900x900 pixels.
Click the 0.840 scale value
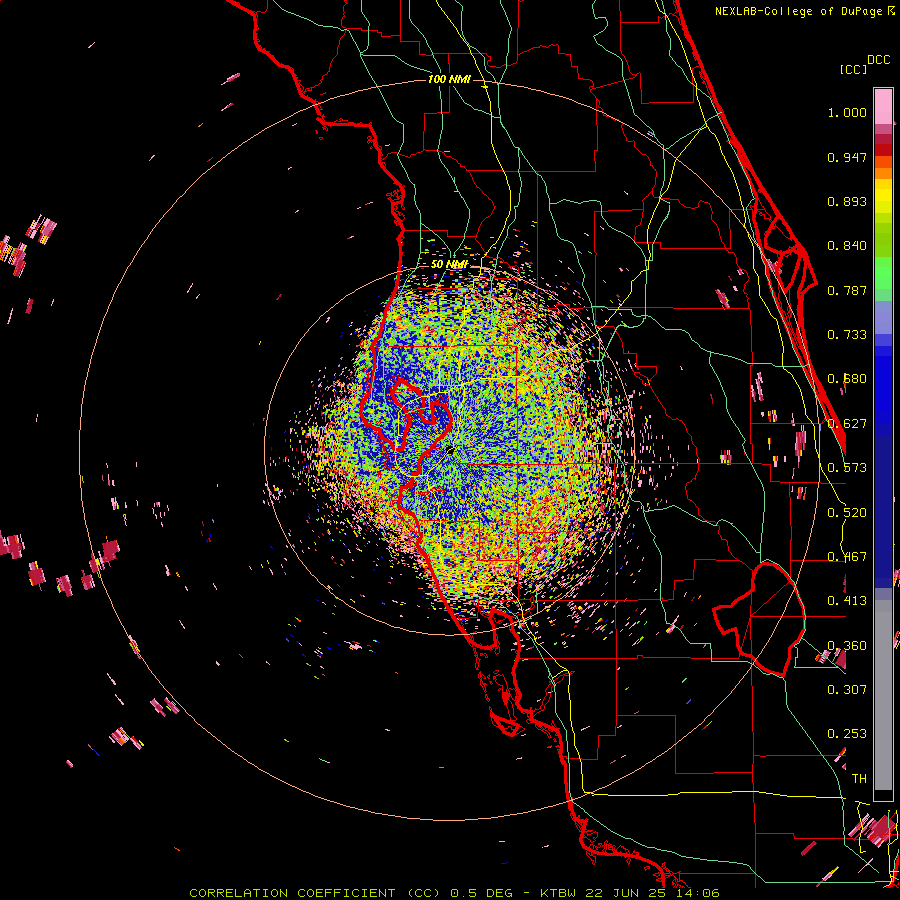[x=847, y=246]
